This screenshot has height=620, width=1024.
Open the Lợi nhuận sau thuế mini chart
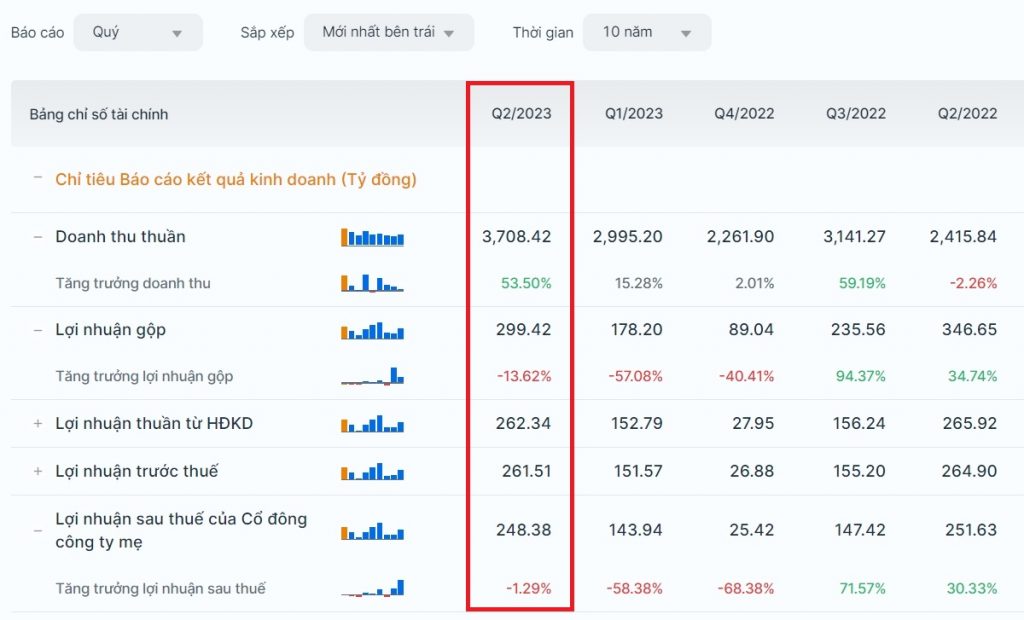pos(372,532)
